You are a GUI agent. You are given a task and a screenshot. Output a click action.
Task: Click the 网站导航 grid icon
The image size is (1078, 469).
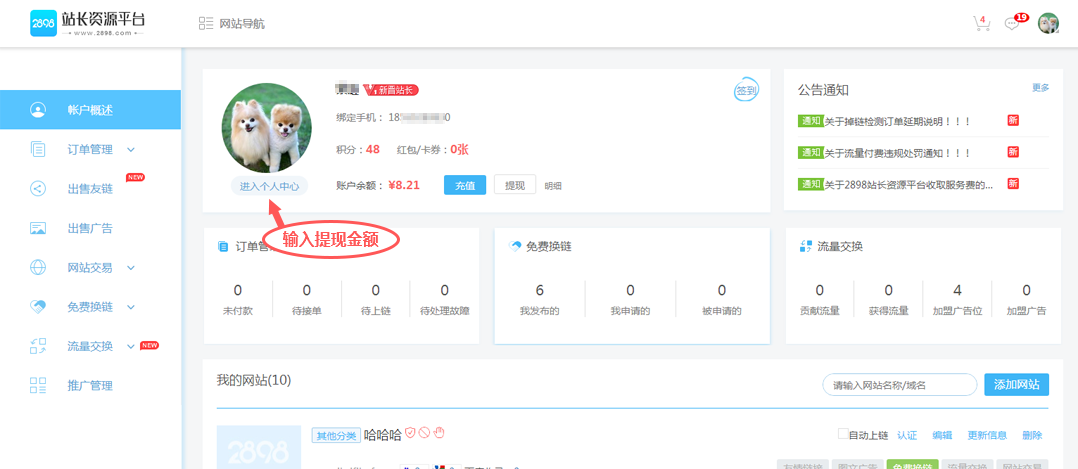tap(206, 23)
